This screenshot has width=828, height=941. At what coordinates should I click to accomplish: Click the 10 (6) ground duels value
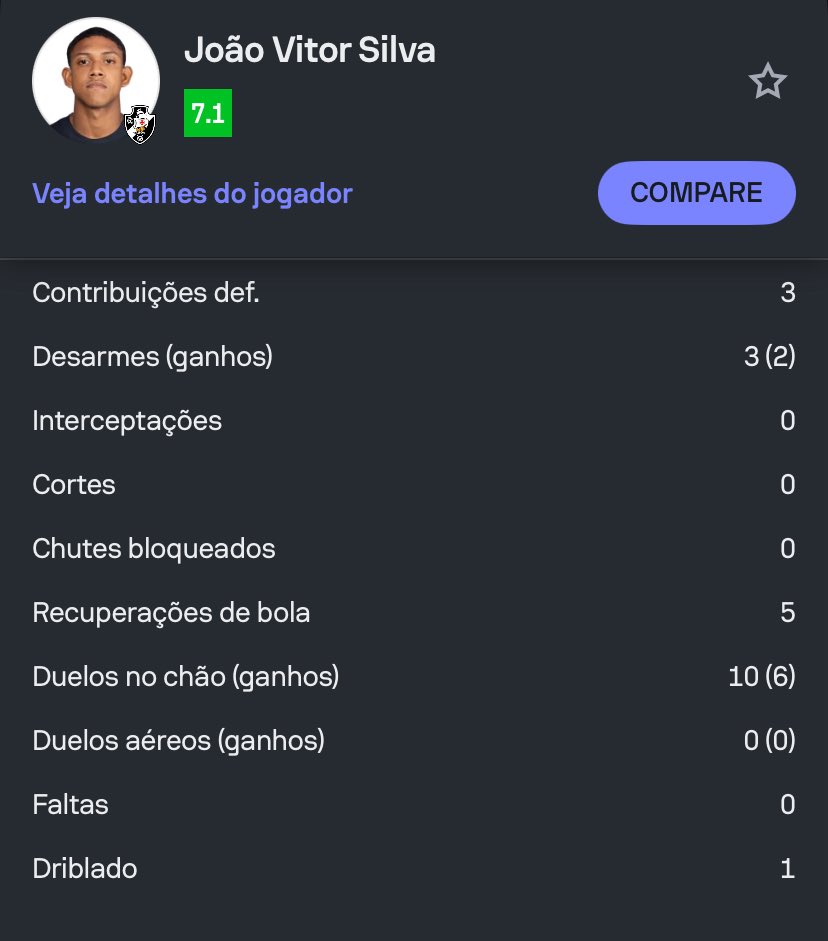click(x=762, y=677)
